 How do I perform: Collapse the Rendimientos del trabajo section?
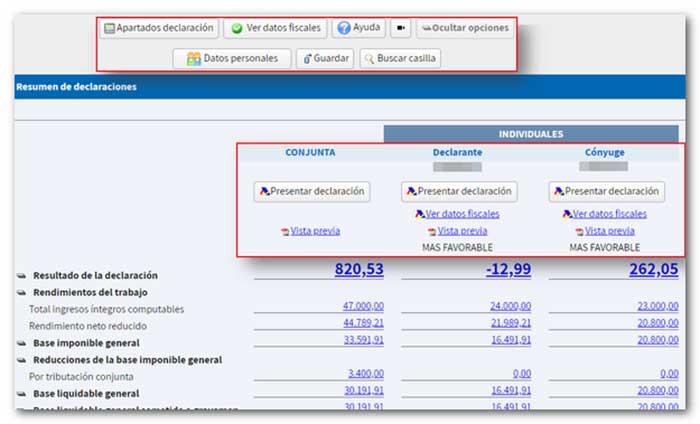[x=21, y=292]
